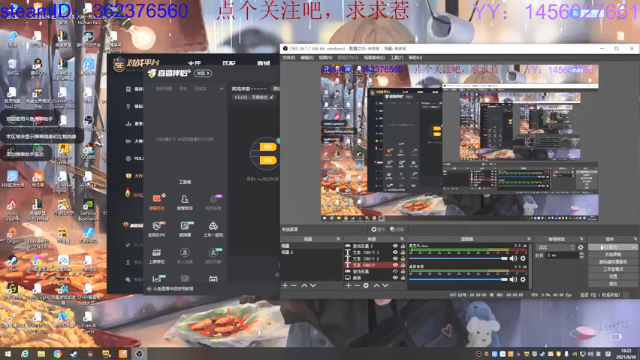Adjust the Mic/Aux volume slider
This screenshot has width=640, height=360.
(458, 258)
